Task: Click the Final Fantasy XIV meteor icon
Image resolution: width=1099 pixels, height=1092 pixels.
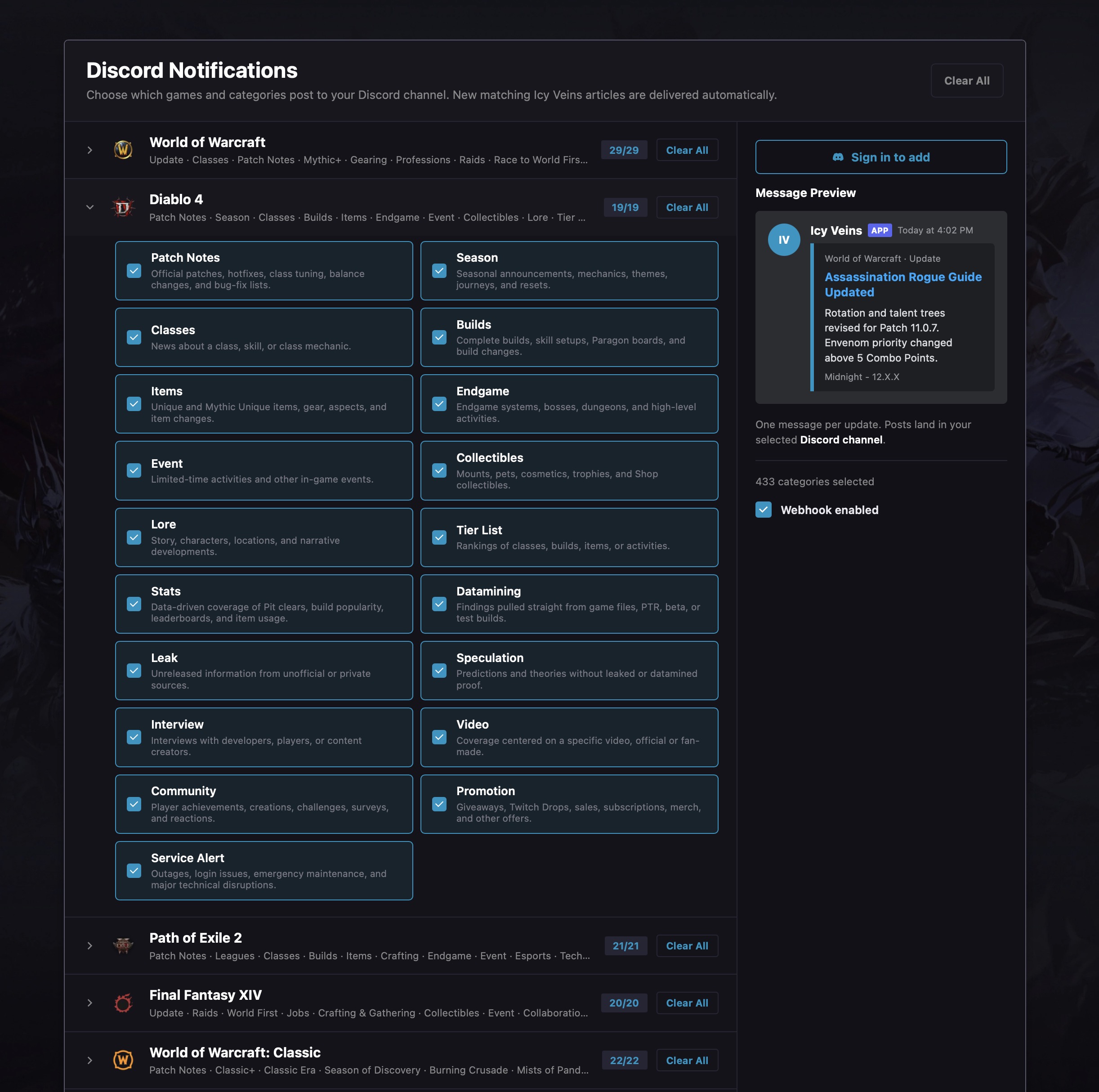Action: 123,1002
